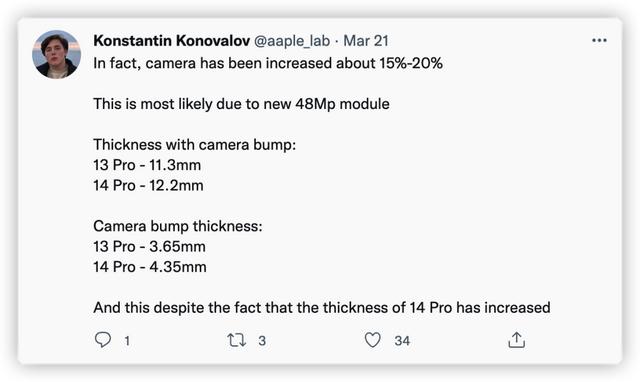Click the likes count 34
The image size is (640, 382).
click(x=402, y=341)
